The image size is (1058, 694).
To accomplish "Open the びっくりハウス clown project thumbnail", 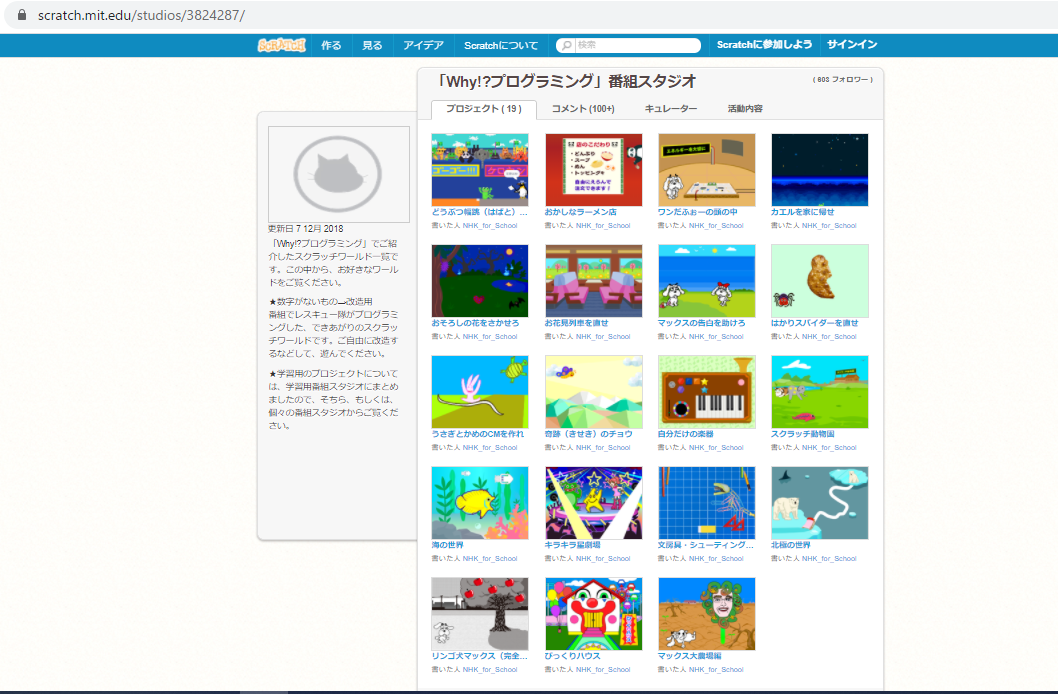I will point(593,614).
